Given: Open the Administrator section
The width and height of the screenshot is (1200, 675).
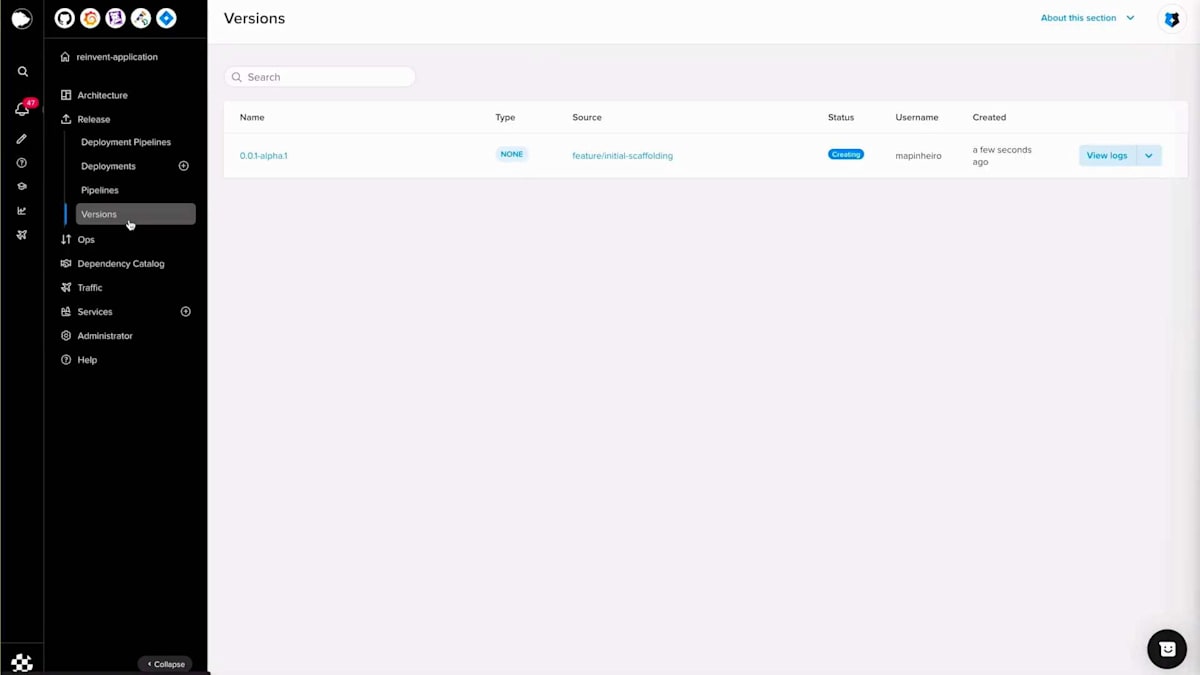Looking at the screenshot, I should click(96, 336).
